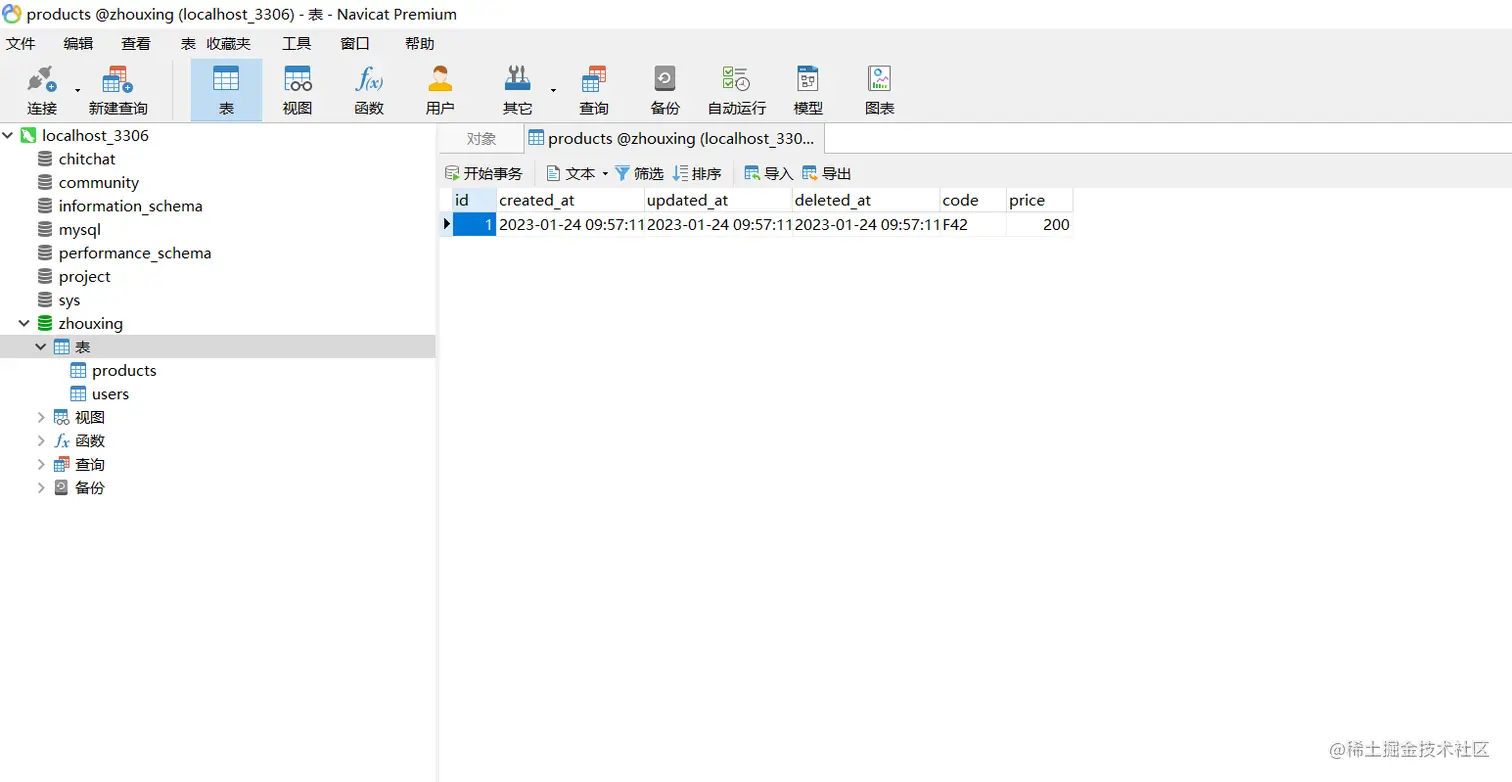Click the Navicat logo in title bar

click(12, 14)
